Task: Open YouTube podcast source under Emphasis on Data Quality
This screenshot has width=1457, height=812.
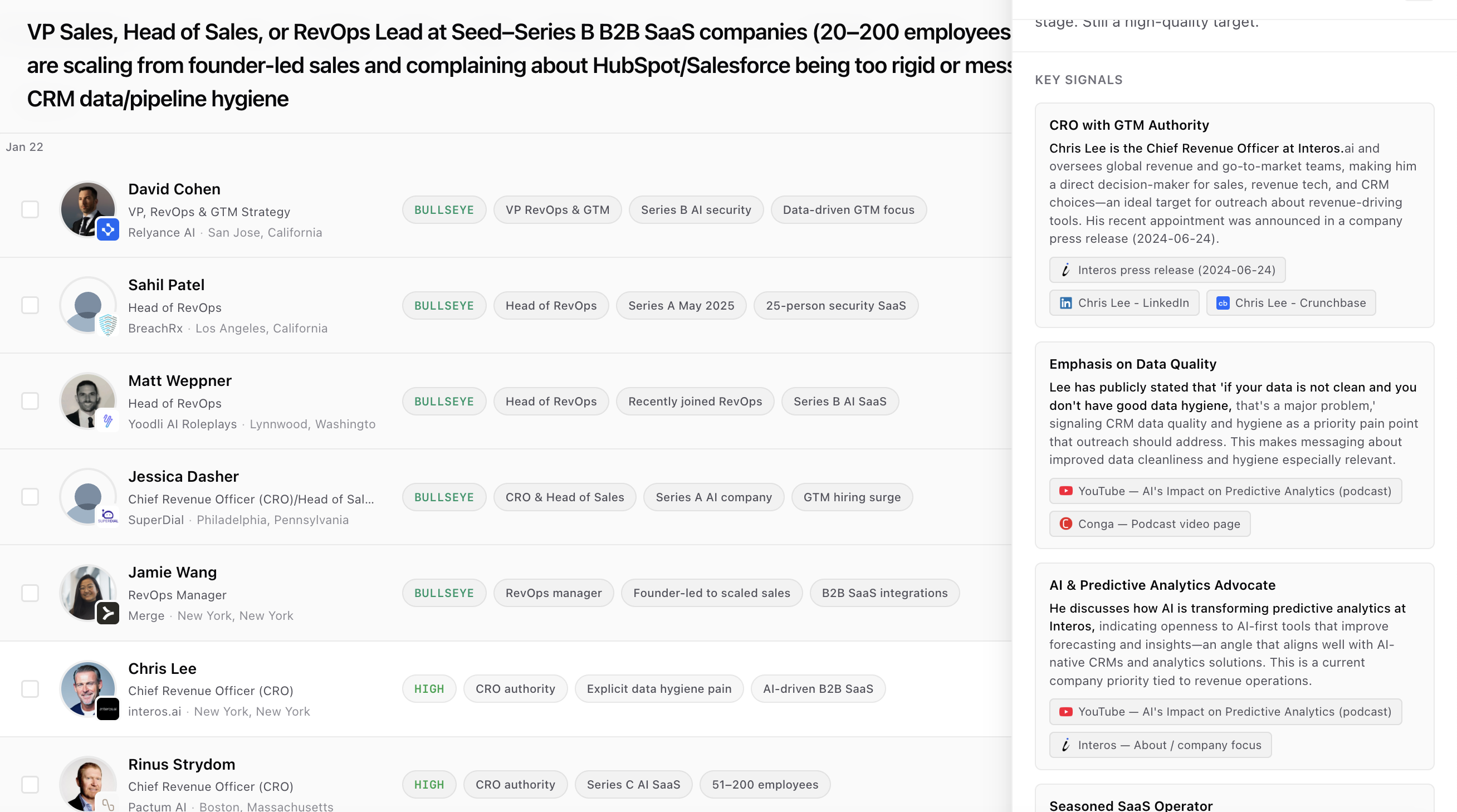Action: 1226,491
